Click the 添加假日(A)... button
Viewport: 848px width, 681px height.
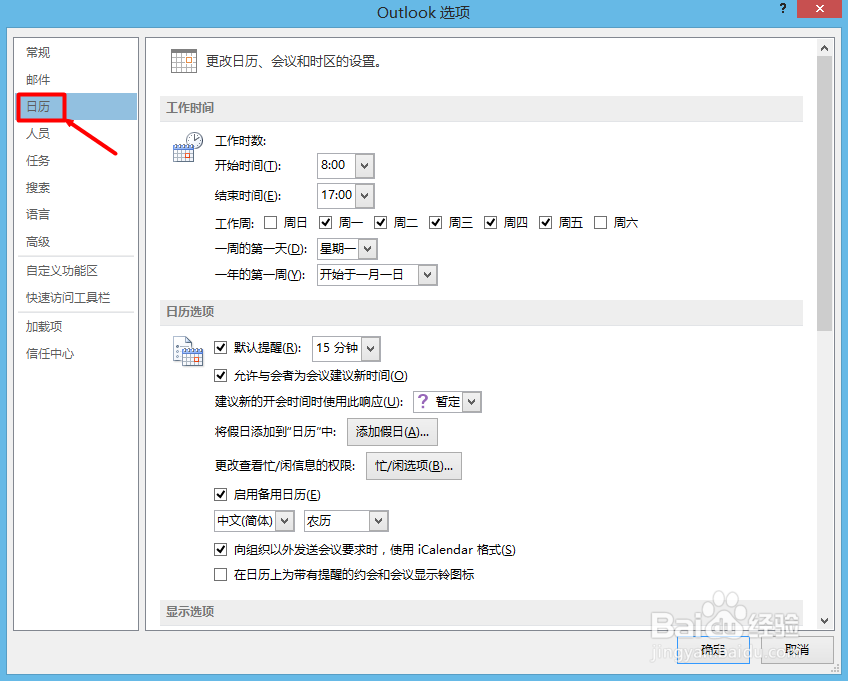click(x=392, y=432)
